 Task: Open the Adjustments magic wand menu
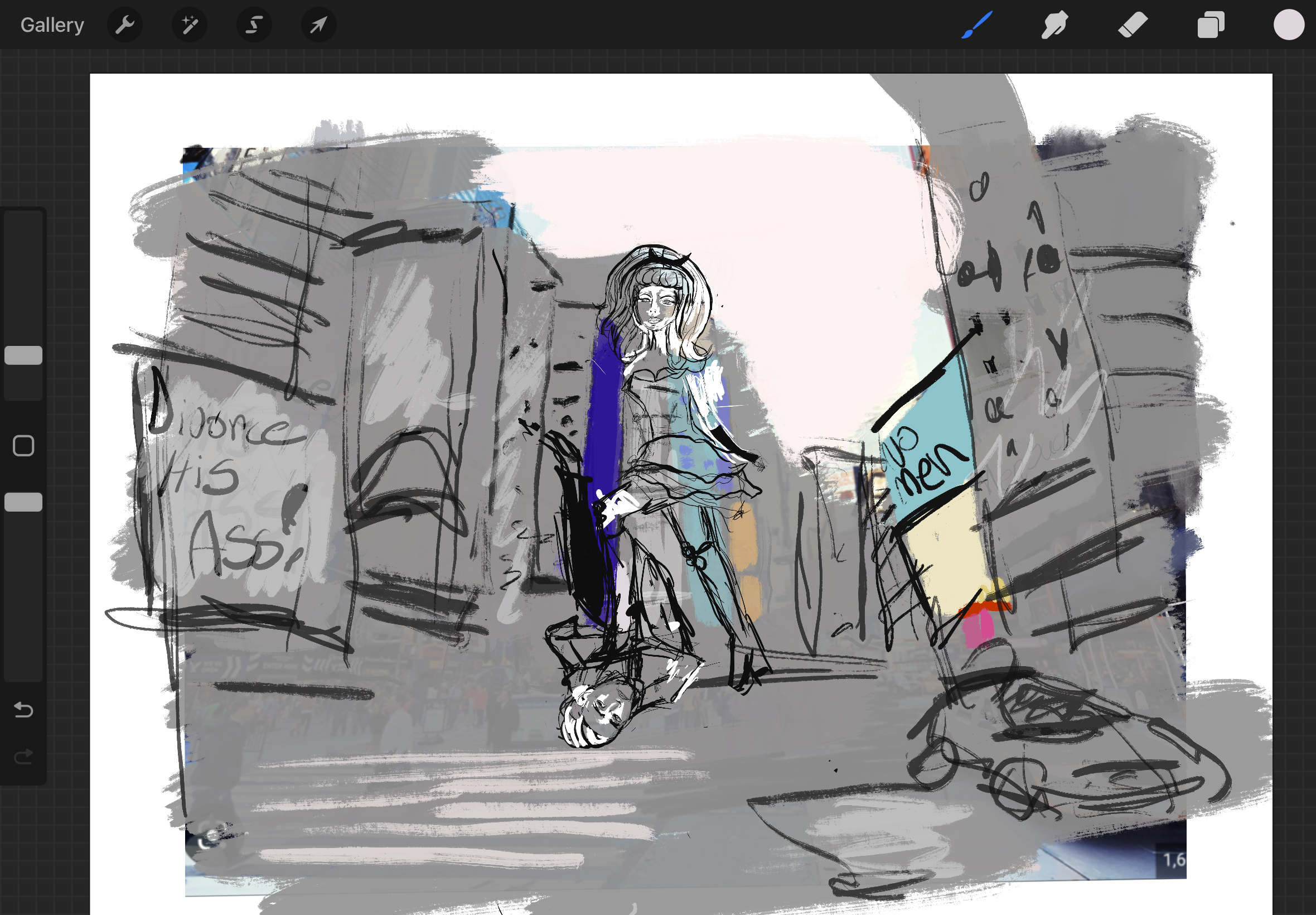pos(190,25)
